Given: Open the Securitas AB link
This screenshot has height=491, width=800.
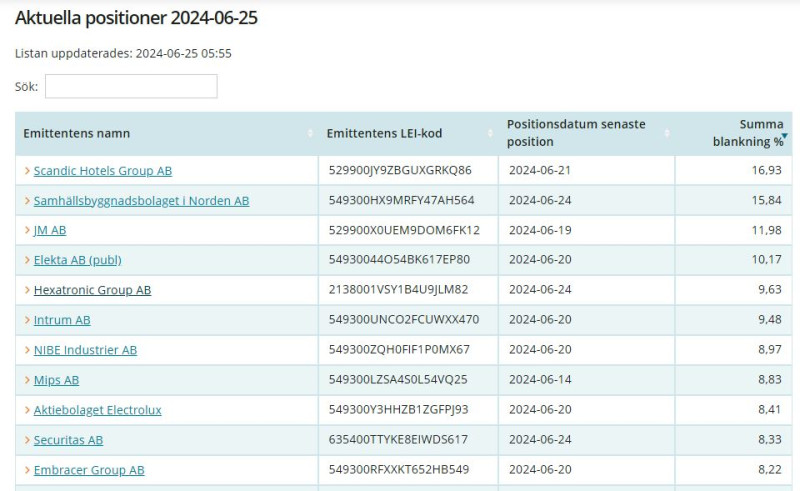Looking at the screenshot, I should tap(68, 440).
